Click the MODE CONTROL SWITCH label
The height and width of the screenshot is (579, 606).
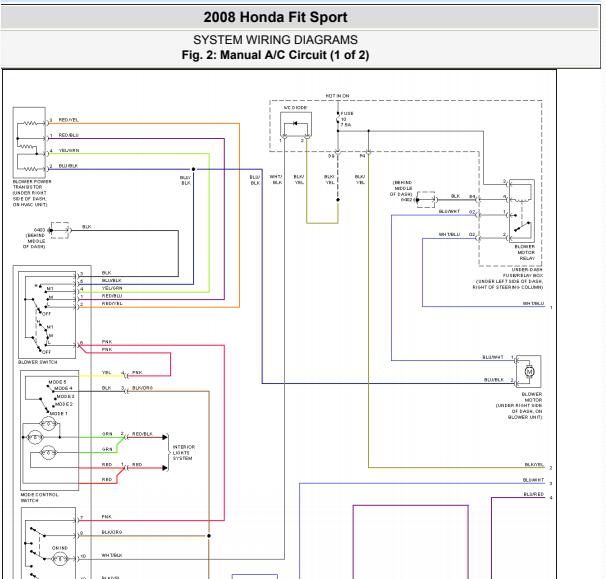click(39, 497)
